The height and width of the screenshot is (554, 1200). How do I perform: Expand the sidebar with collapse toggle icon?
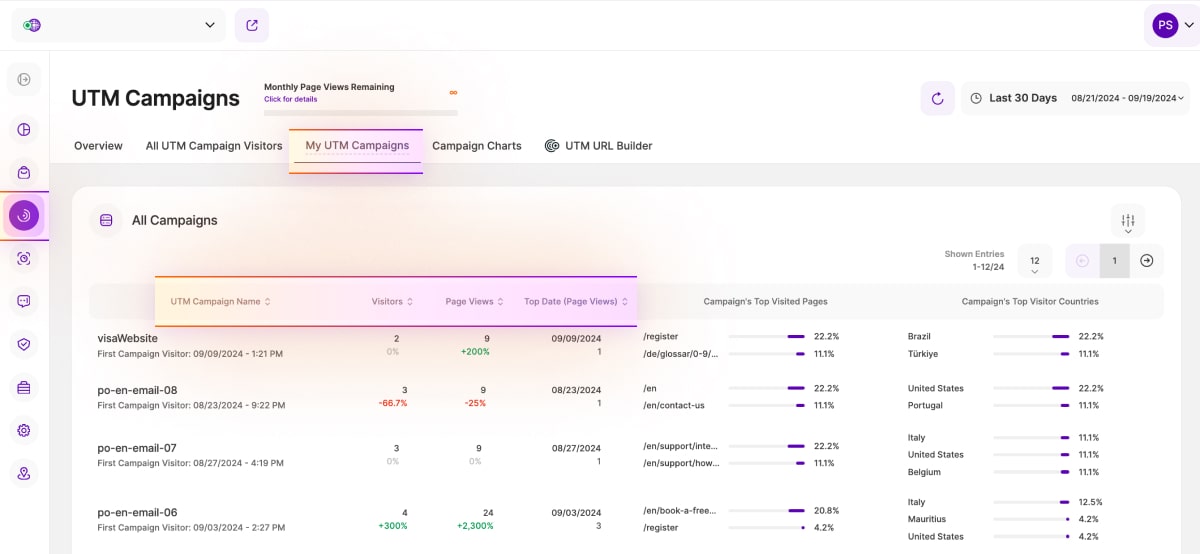tap(24, 80)
